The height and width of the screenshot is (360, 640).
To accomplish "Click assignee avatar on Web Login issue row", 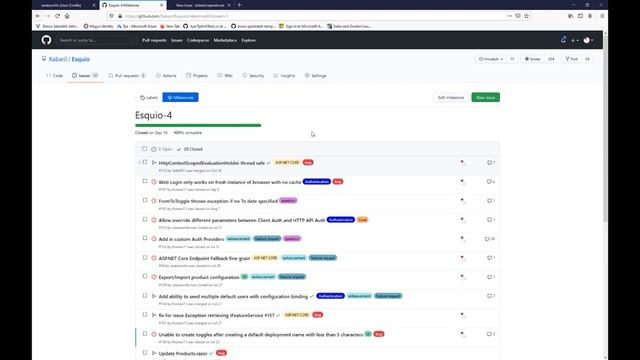I will pyautogui.click(x=462, y=182).
